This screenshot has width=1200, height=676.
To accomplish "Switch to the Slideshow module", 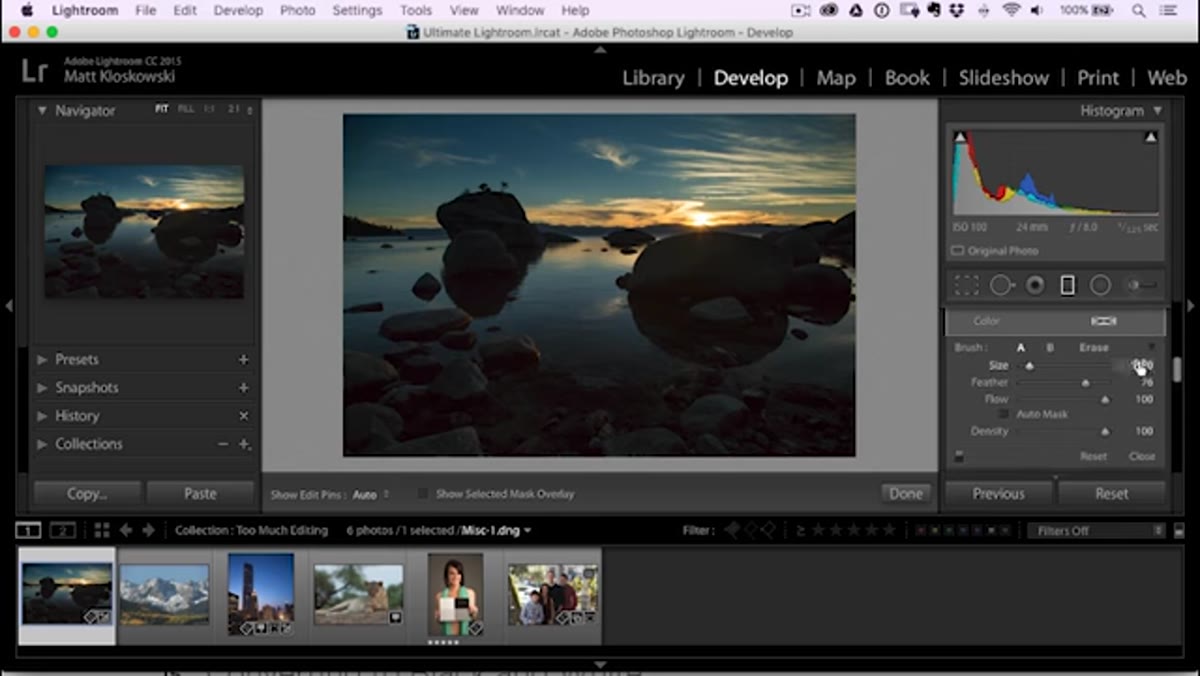I will pyautogui.click(x=1004, y=78).
